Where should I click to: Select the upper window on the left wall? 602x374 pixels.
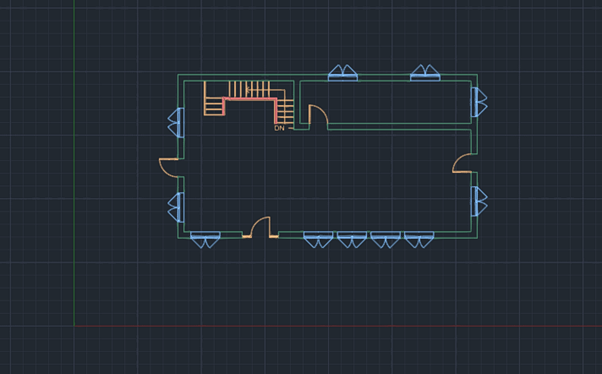[x=176, y=122]
